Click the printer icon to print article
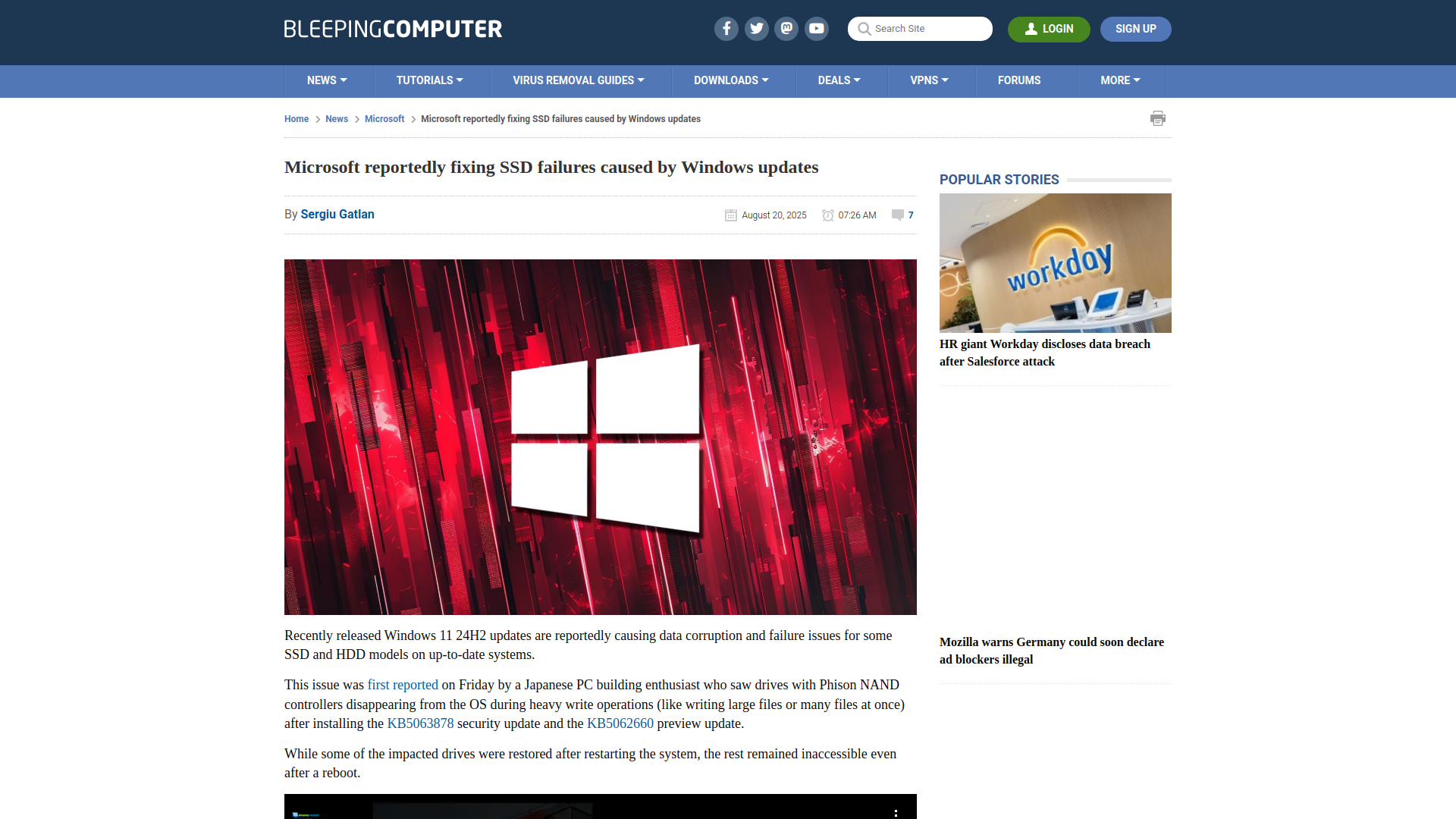The width and height of the screenshot is (1456, 819). [1158, 118]
